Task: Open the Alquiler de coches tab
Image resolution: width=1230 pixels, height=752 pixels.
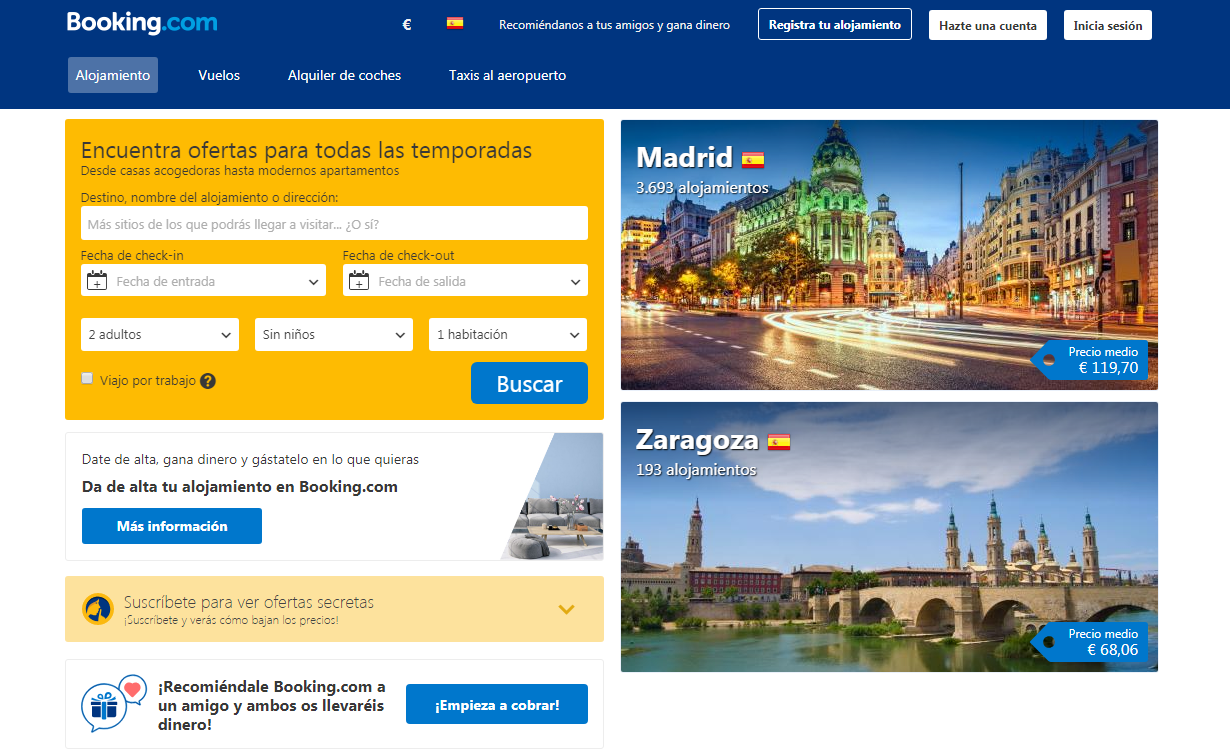Action: [344, 75]
